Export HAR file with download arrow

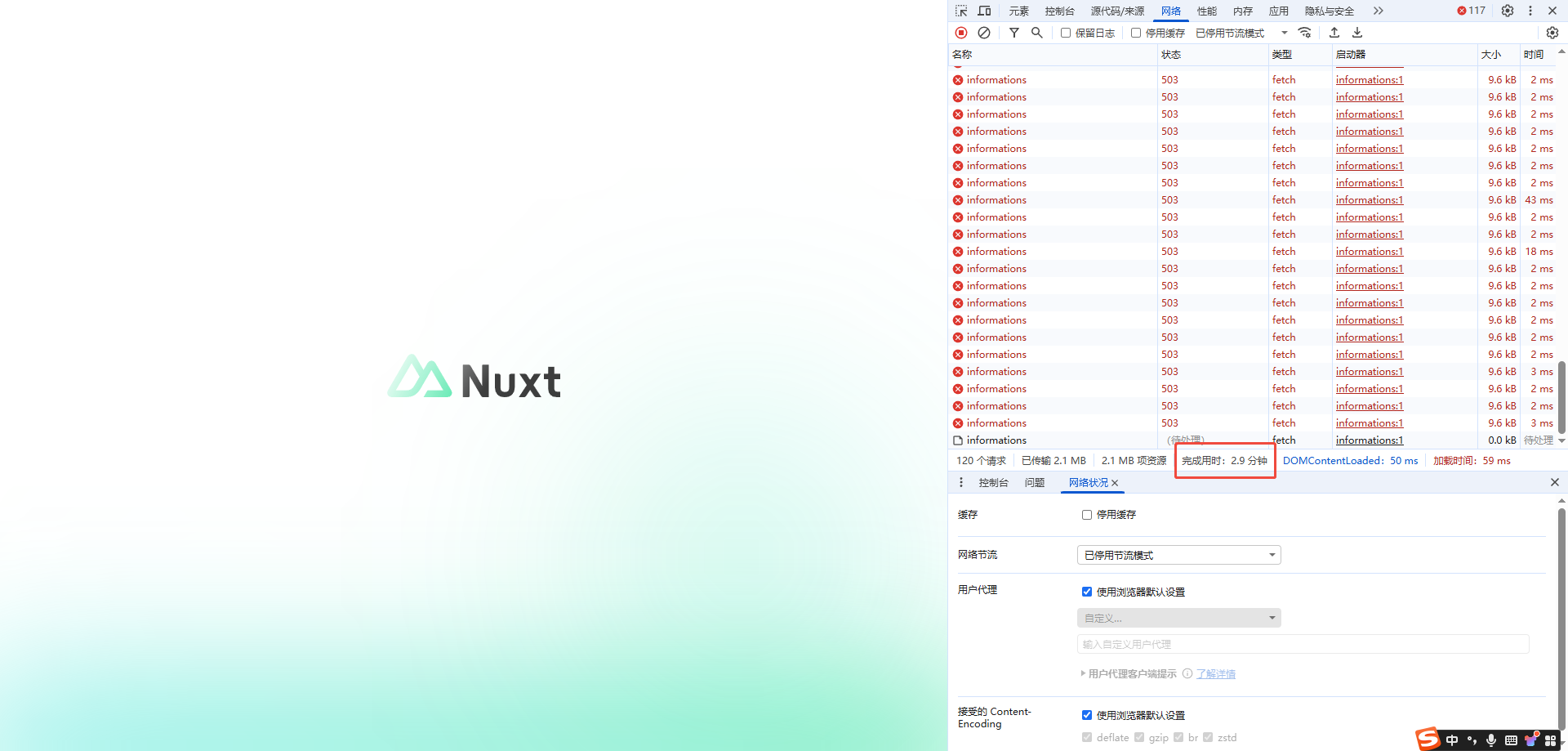pos(1357,33)
